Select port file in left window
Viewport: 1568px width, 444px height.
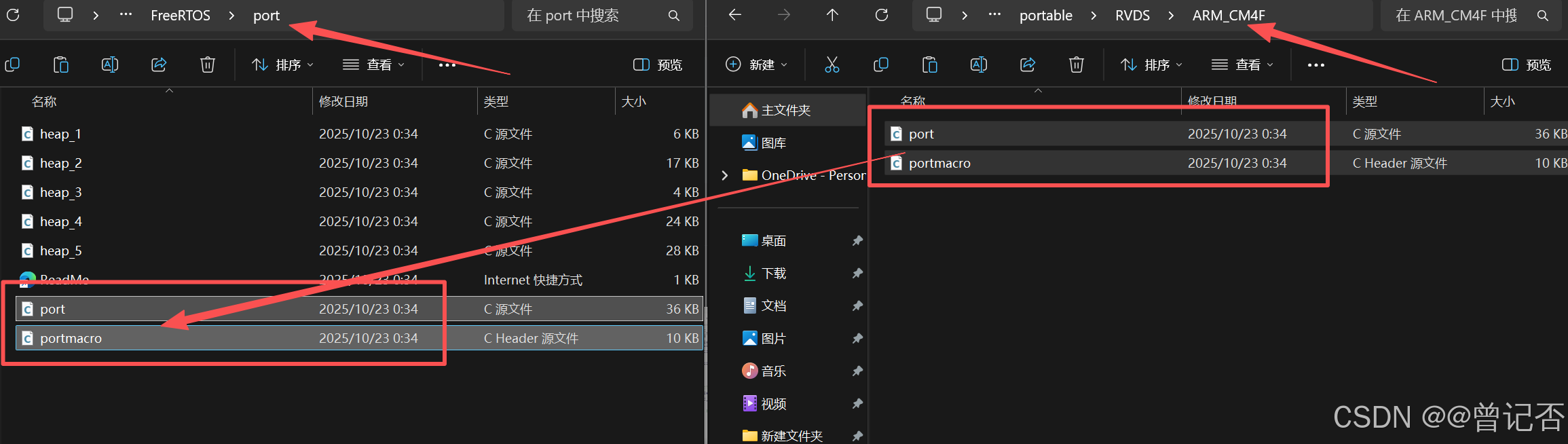pos(359,309)
